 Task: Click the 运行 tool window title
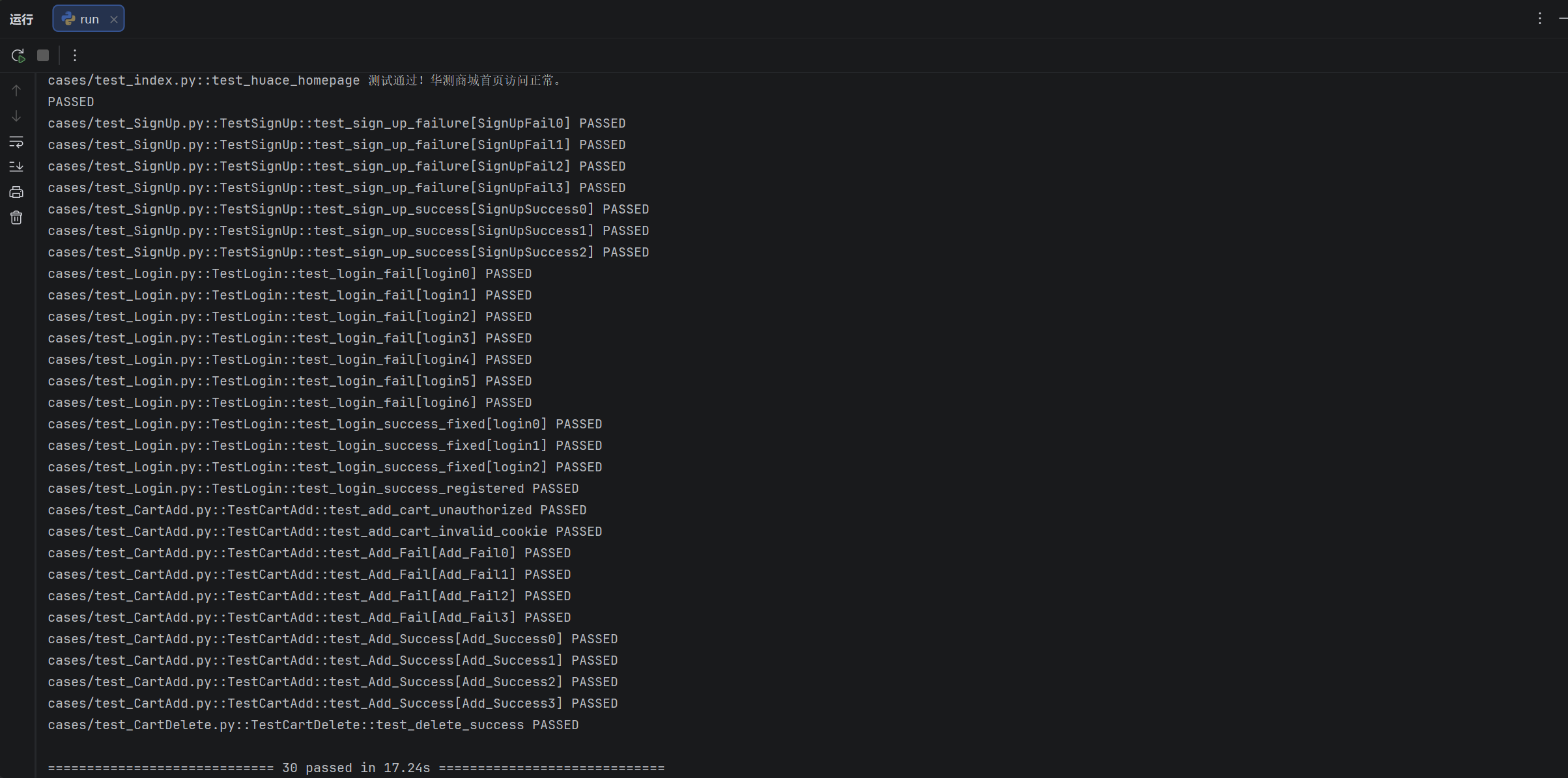21,19
